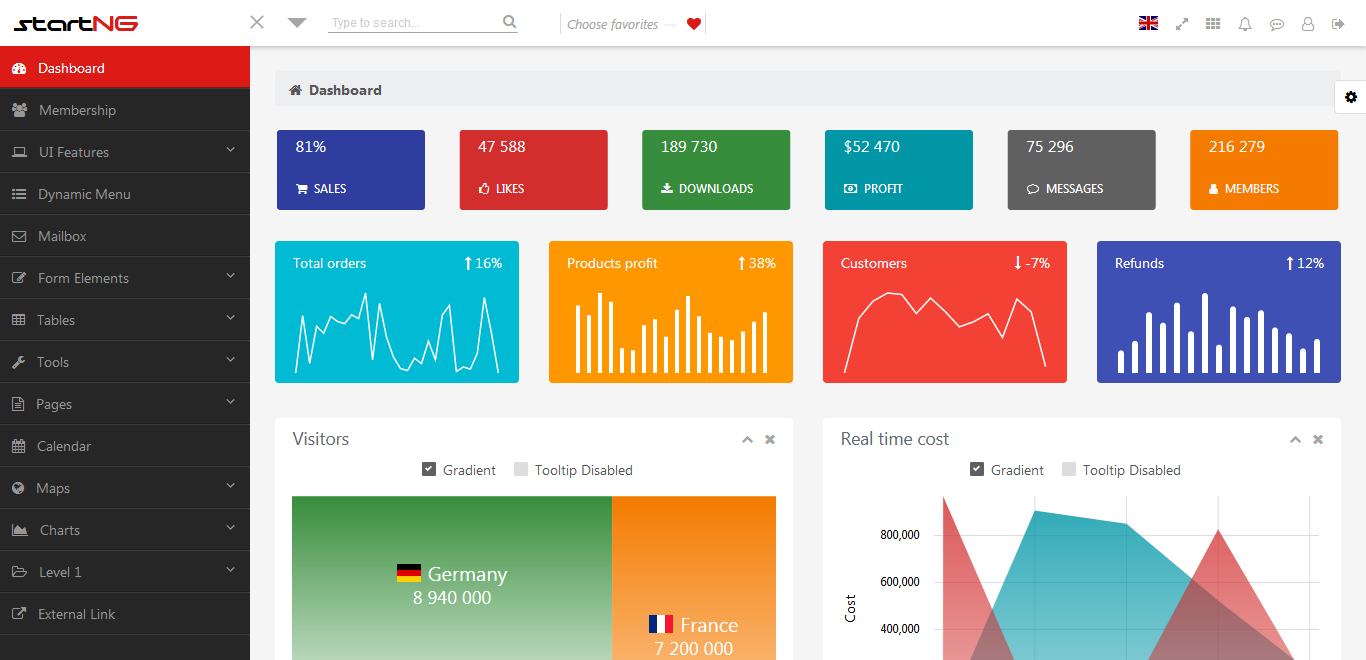This screenshot has width=1366, height=660.
Task: Uncheck Gradient in Real time cost panel
Action: tap(977, 469)
